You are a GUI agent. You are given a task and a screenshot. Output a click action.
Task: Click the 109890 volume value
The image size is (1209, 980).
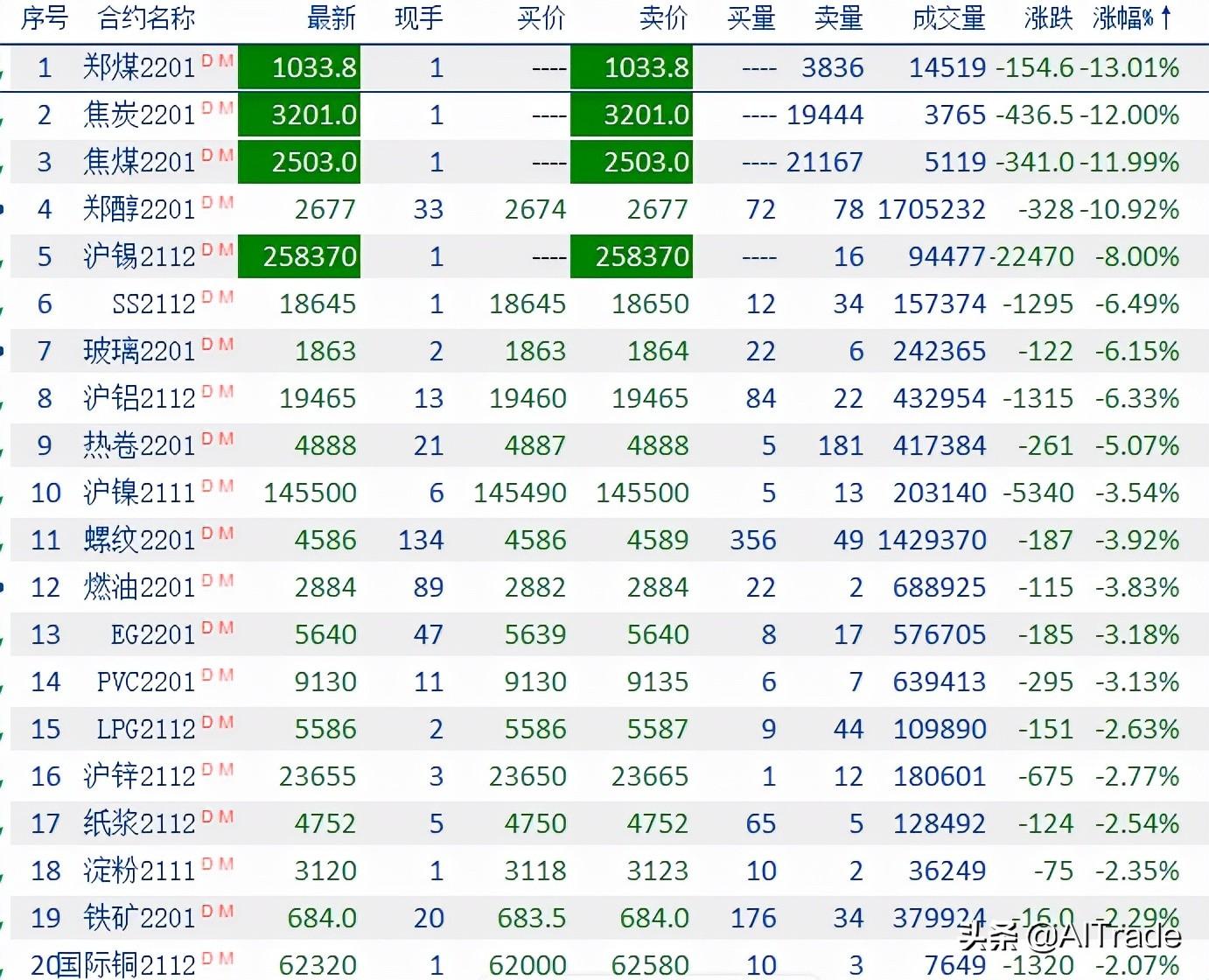[x=940, y=729]
